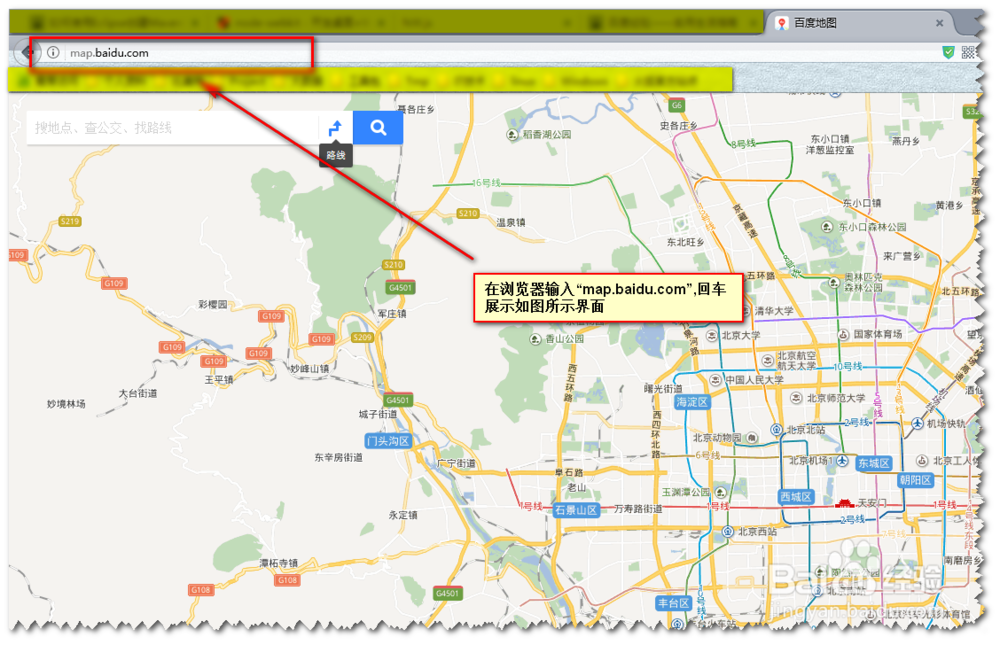Click the 来广营乡 map label
Image resolution: width=1000 pixels, height=645 pixels.
[x=902, y=256]
